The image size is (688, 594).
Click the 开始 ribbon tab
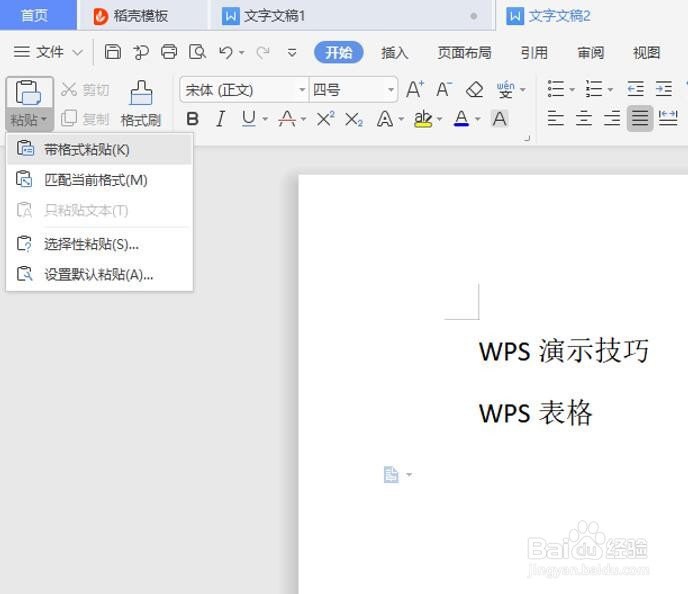point(338,53)
